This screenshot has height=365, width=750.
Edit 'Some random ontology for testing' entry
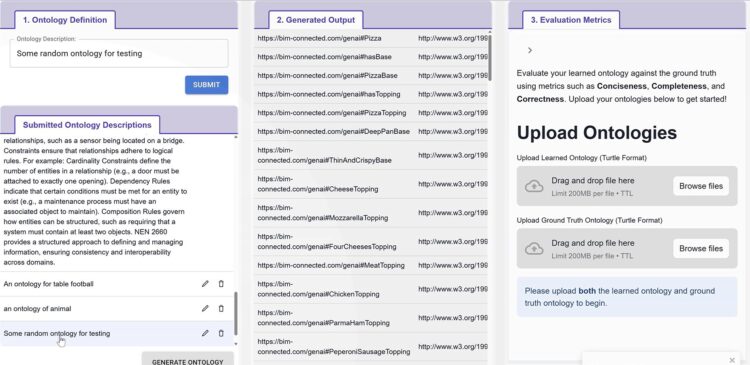[x=205, y=333]
